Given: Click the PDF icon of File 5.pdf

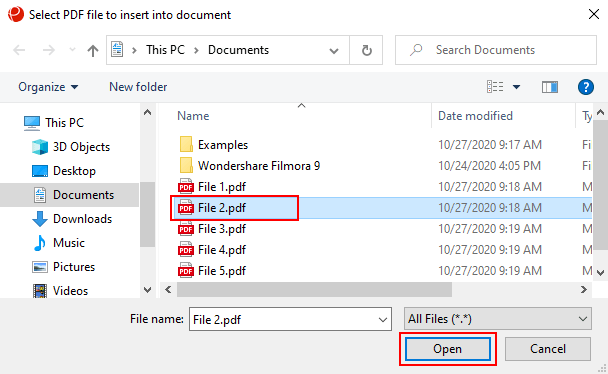Looking at the screenshot, I should pyautogui.click(x=186, y=270).
